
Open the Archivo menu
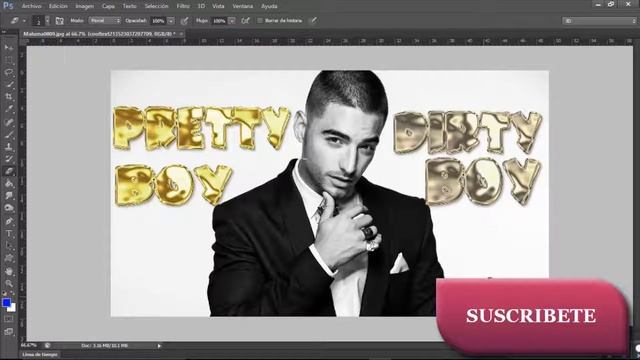pos(31,6)
